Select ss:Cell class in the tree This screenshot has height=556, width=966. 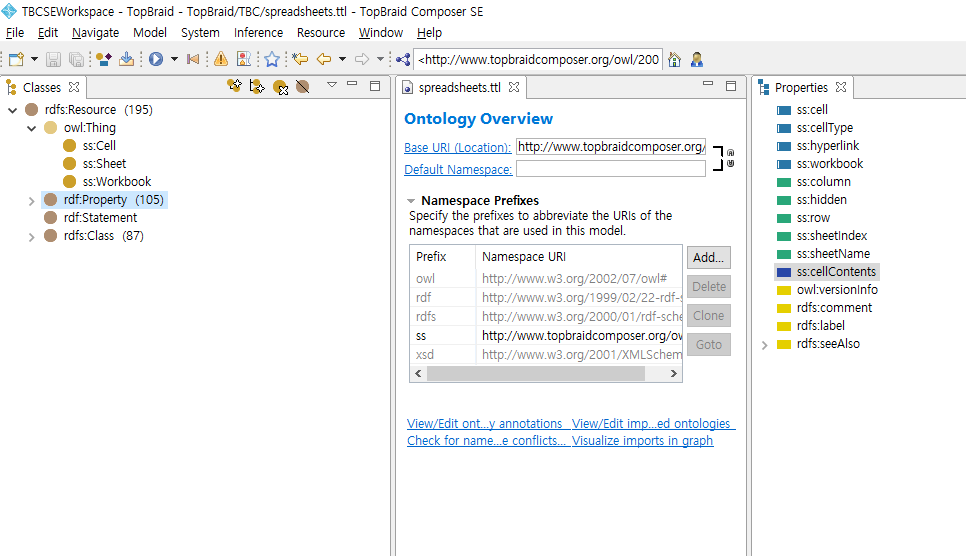click(x=99, y=146)
